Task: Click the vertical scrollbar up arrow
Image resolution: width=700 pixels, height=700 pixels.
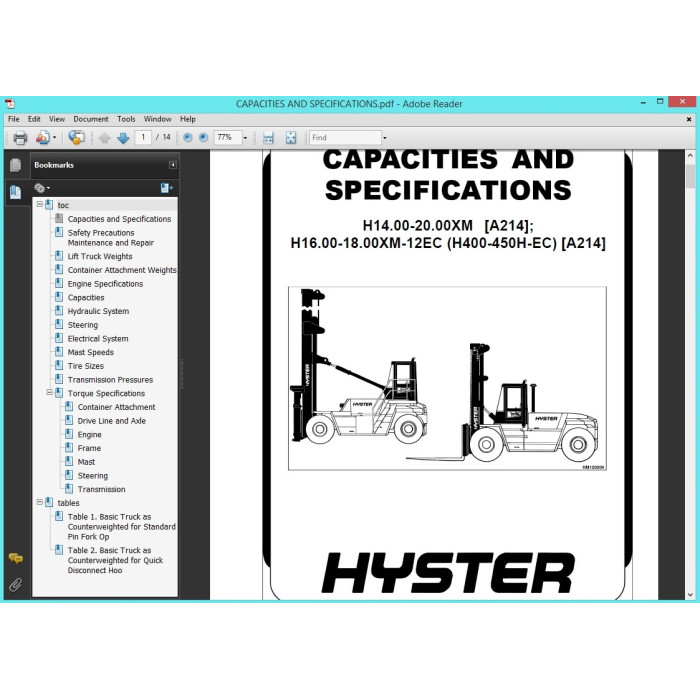Action: coord(690,156)
